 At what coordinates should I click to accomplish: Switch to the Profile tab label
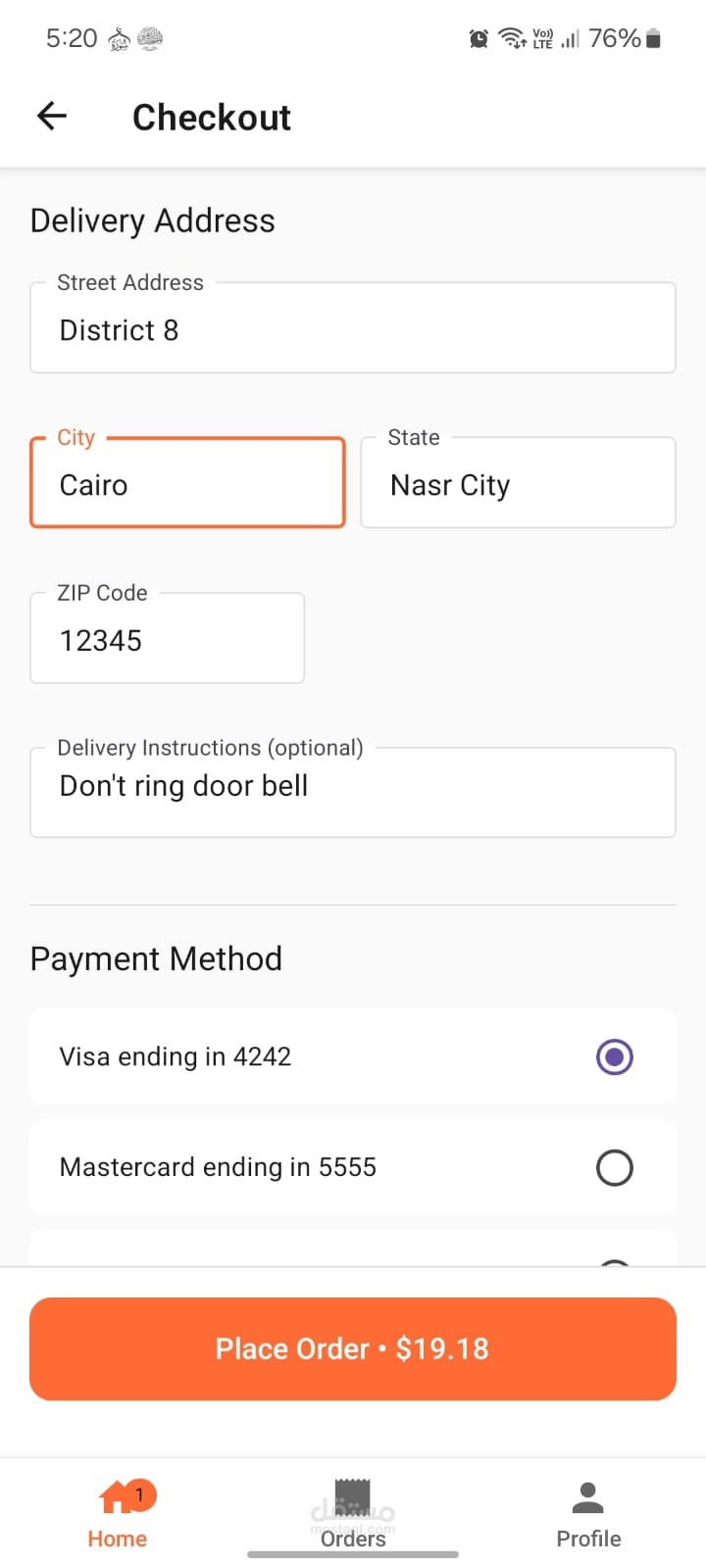[588, 1539]
